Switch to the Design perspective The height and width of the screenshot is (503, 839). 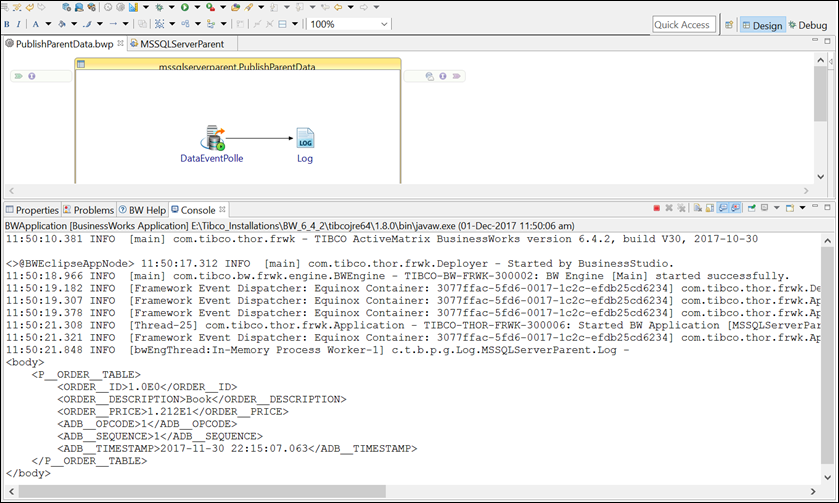pyautogui.click(x=762, y=25)
